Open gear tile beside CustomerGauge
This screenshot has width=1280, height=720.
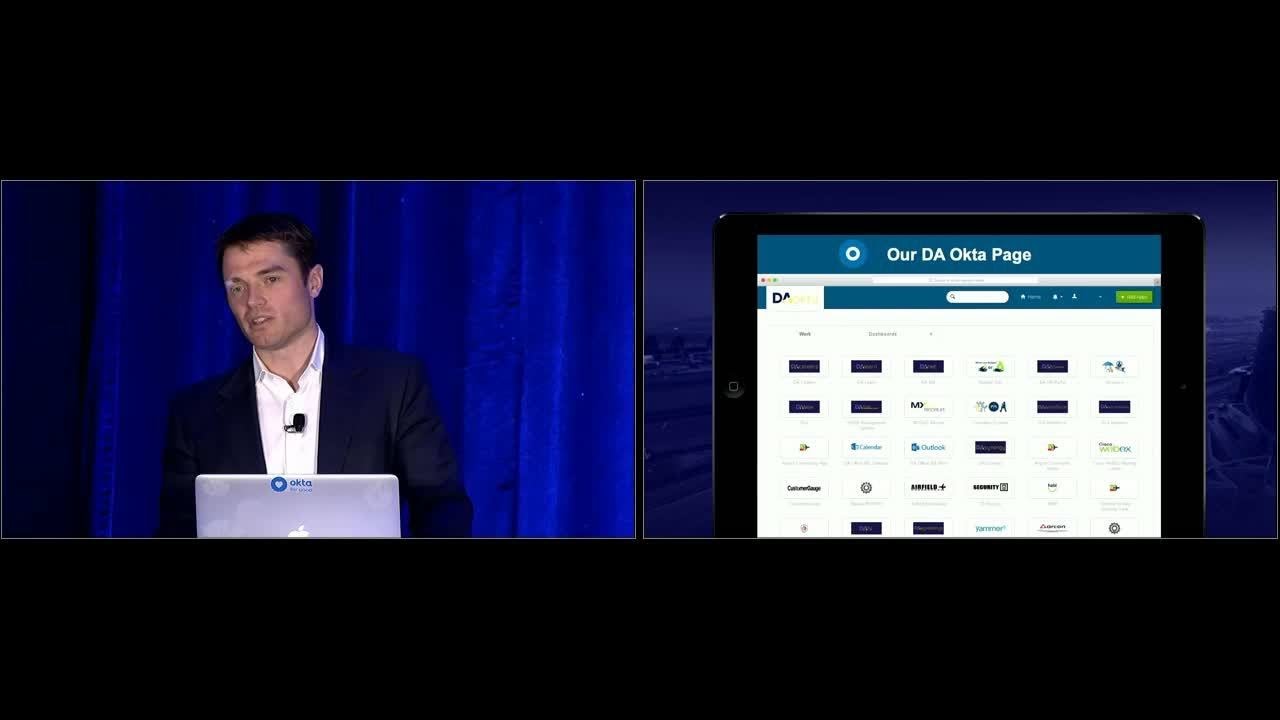(x=866, y=488)
